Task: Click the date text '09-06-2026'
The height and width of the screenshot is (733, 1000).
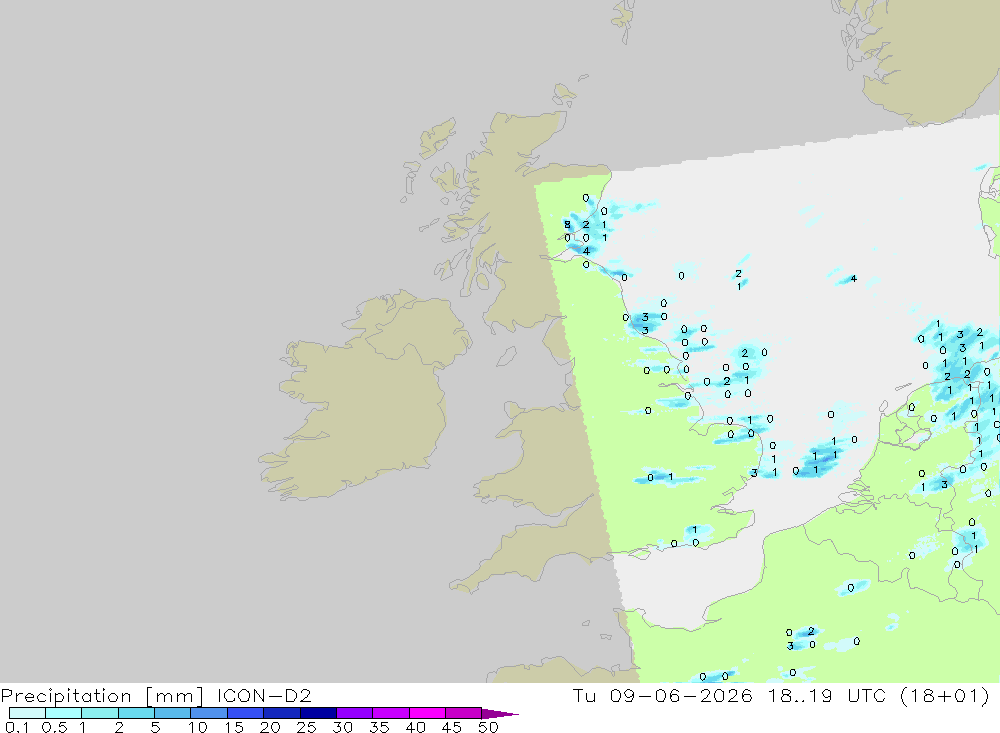Action: [x=681, y=695]
